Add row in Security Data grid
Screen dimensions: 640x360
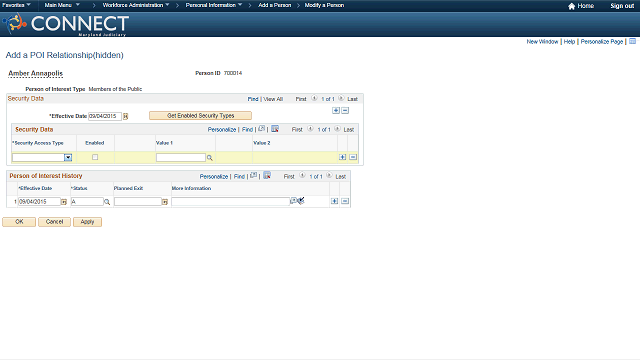[342, 157]
